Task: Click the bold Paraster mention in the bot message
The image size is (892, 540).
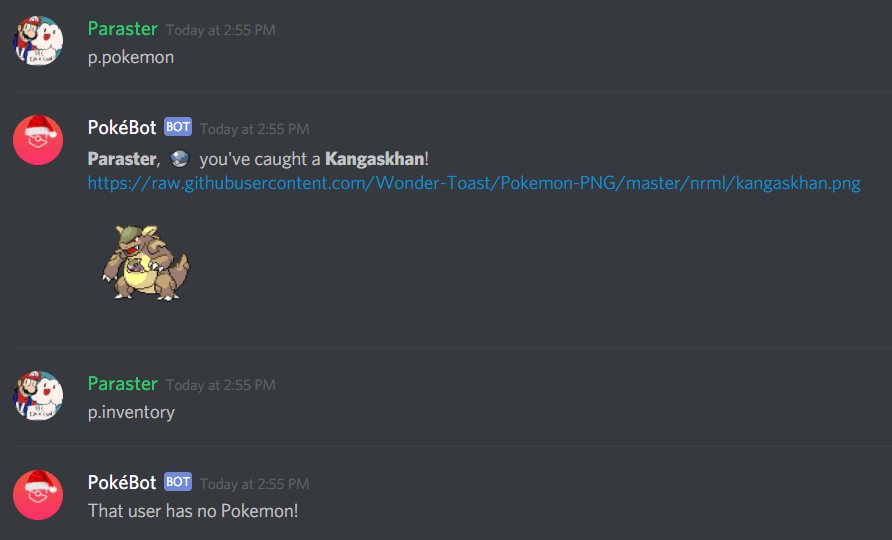Action: (122, 159)
